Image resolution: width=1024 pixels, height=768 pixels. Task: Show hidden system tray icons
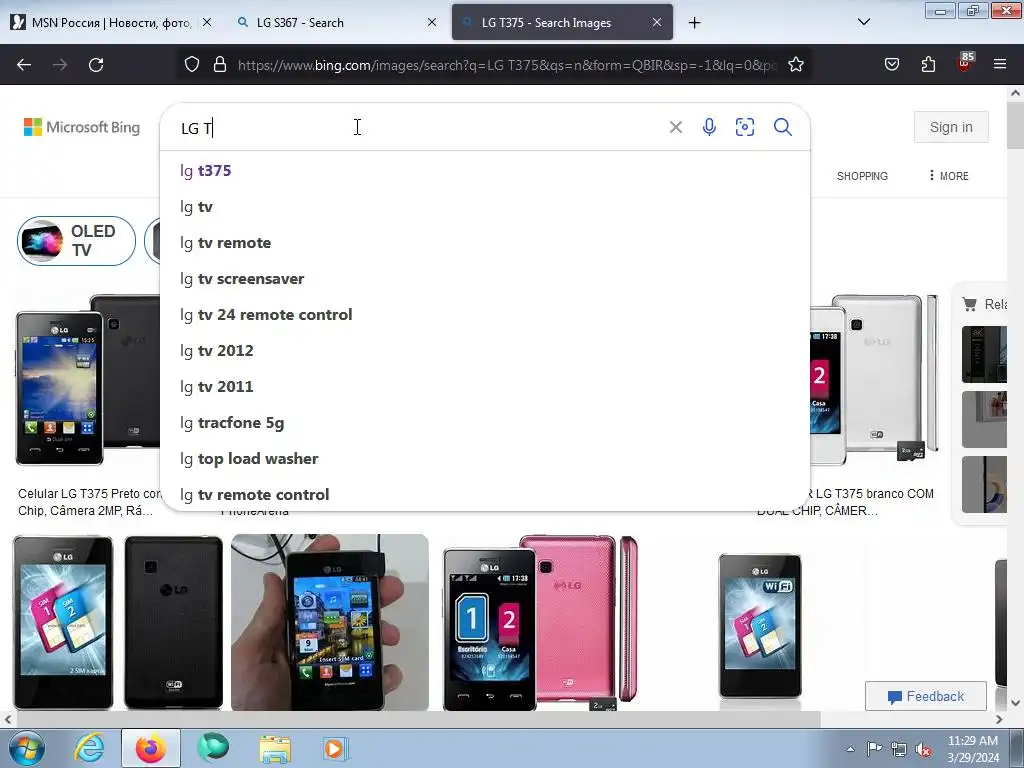pos(850,750)
